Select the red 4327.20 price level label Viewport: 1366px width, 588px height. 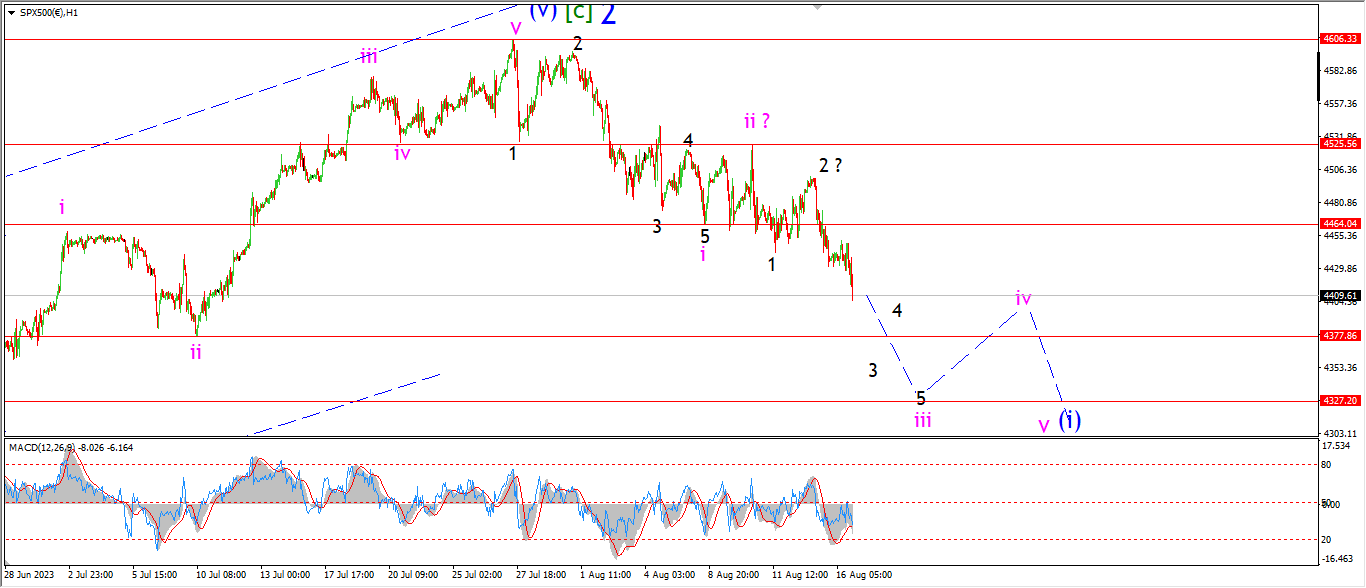1341,400
